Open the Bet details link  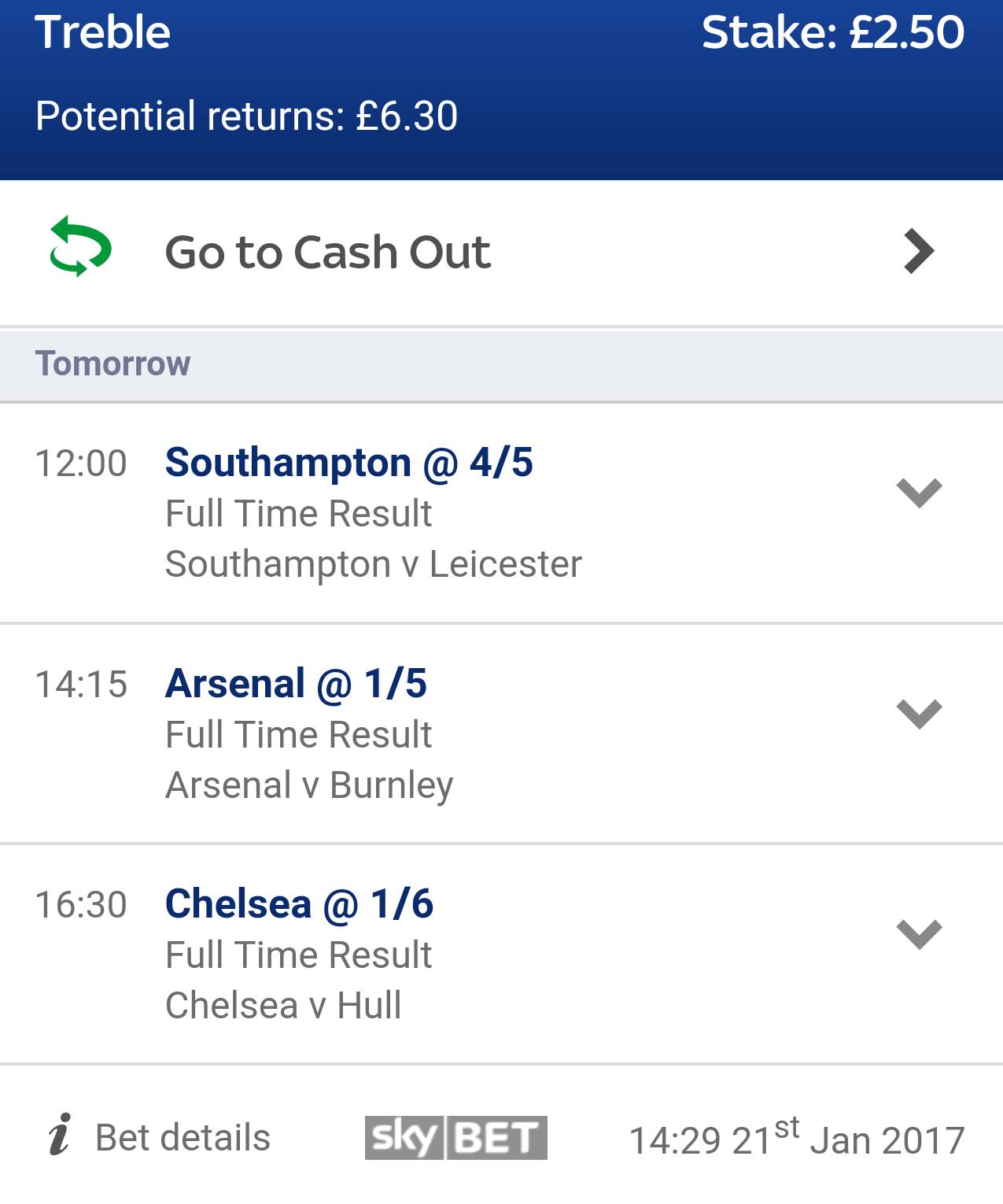coord(183,1138)
